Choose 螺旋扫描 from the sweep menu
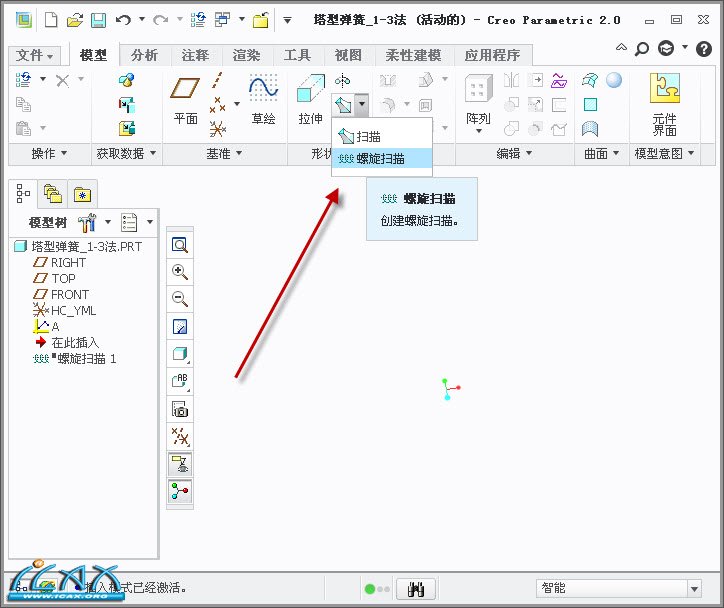Viewport: 724px width, 608px height. coord(382,159)
